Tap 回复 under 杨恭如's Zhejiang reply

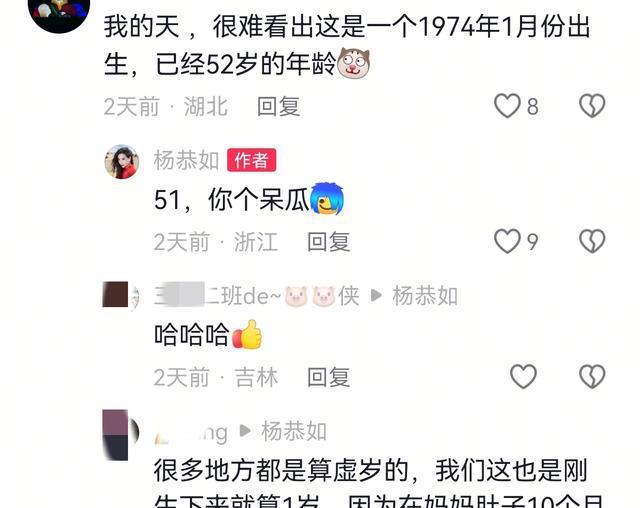(329, 242)
